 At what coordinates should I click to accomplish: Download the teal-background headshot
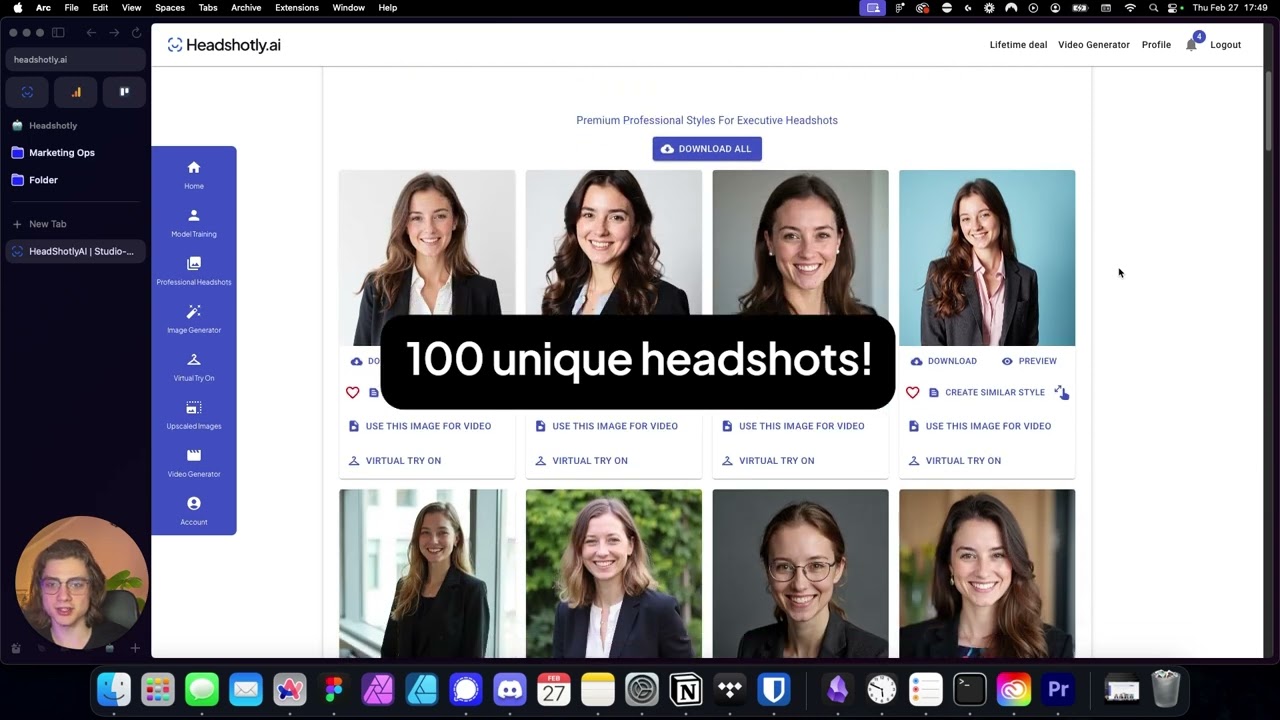pyautogui.click(x=943, y=361)
